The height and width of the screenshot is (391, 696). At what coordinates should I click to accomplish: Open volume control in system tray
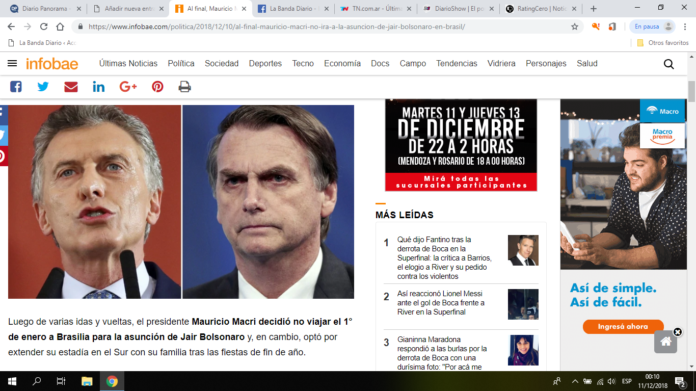tap(612, 381)
